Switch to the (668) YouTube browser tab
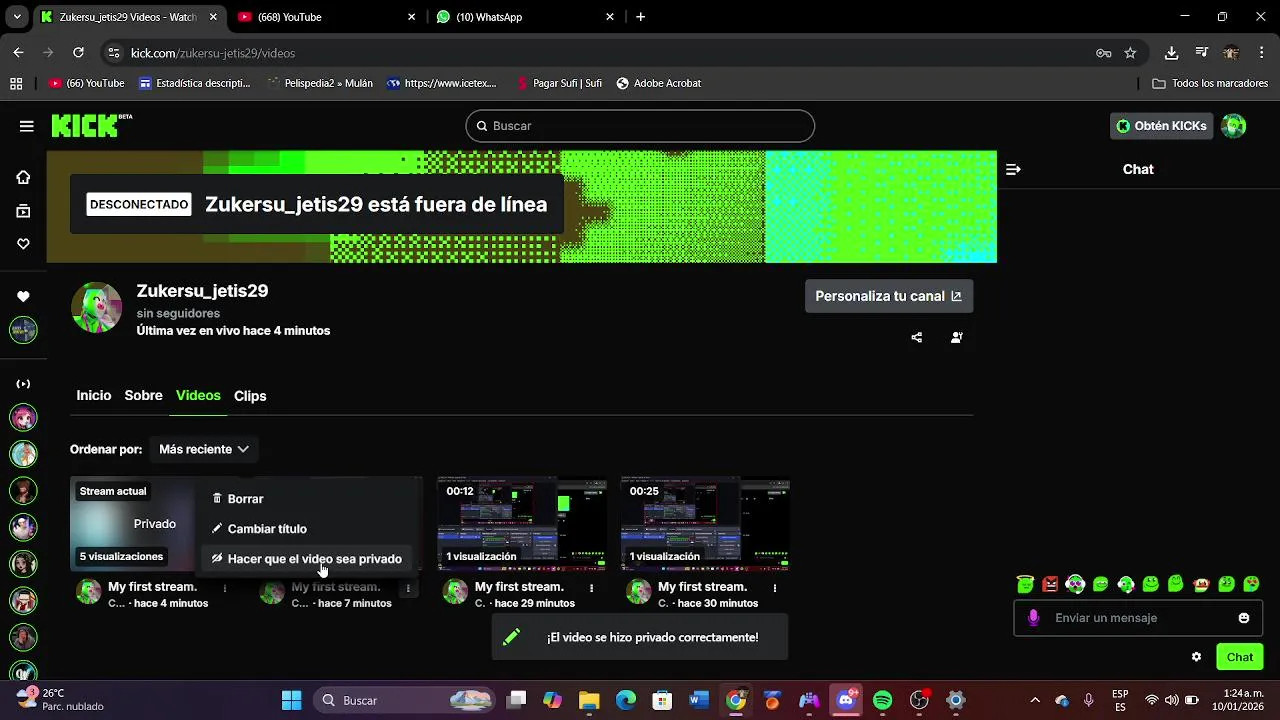 click(x=328, y=17)
